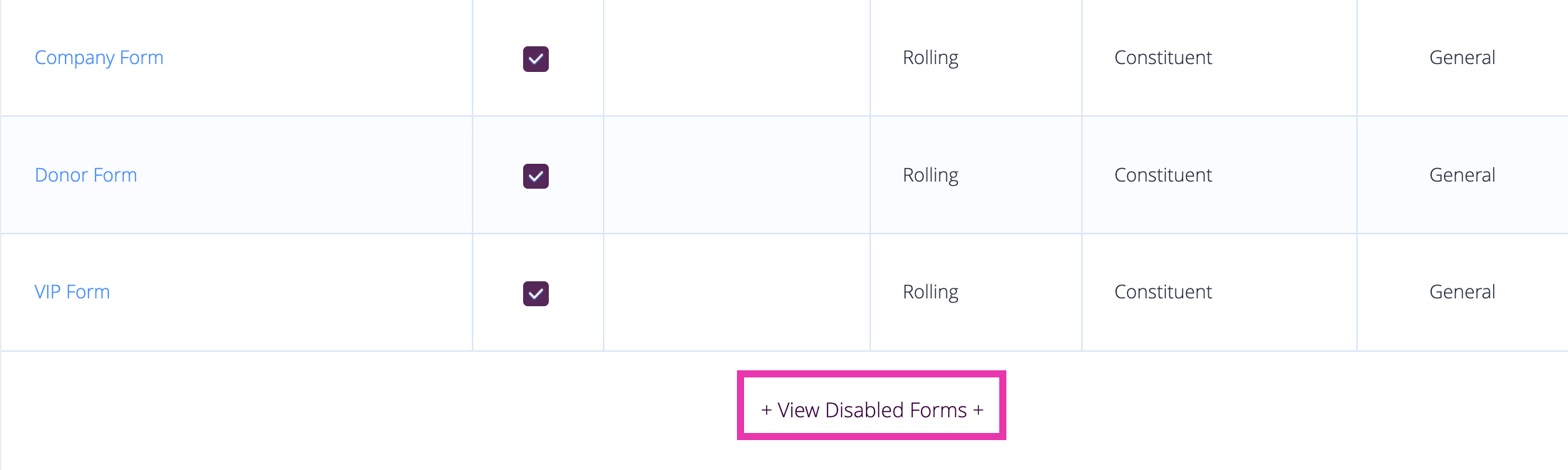This screenshot has width=1568, height=470.
Task: Open the Company Form link
Action: point(99,58)
